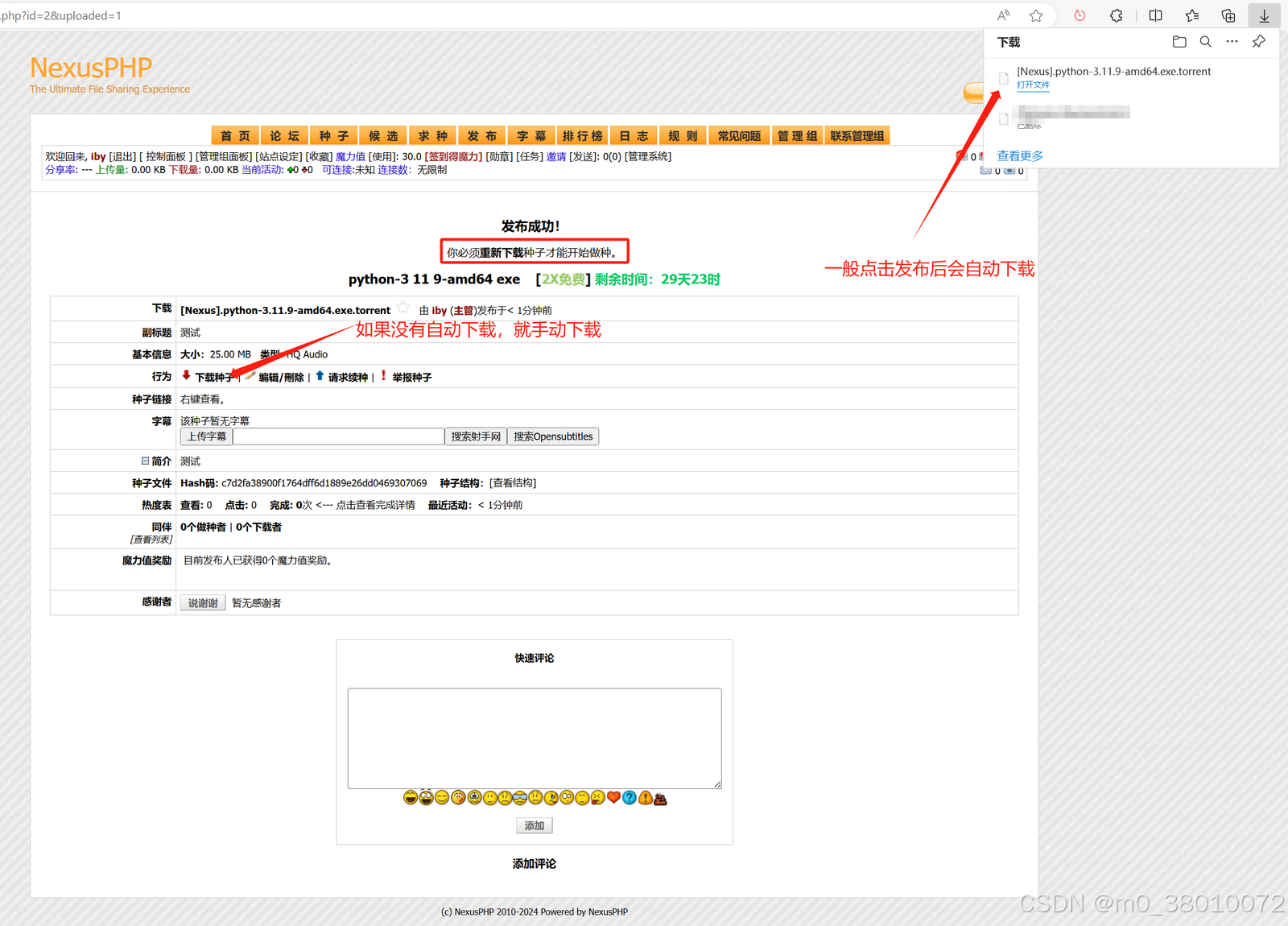
Task: Click into the quick comment text area
Action: 535,738
